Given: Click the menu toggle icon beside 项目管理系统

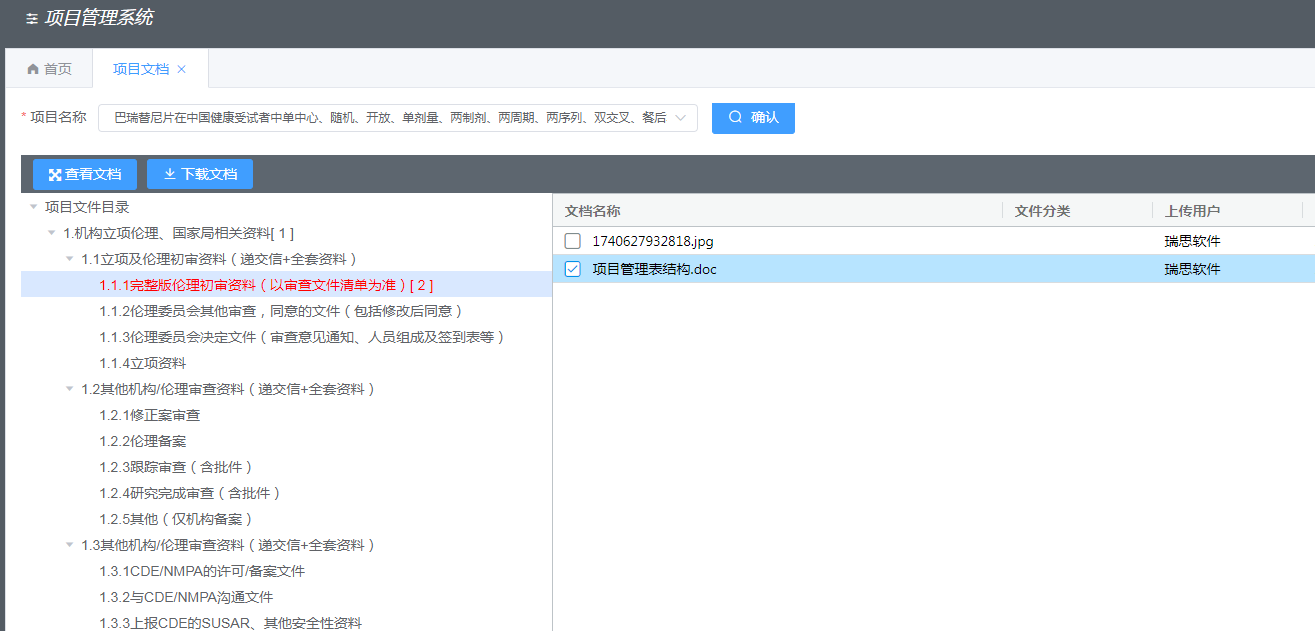Looking at the screenshot, I should tap(32, 19).
